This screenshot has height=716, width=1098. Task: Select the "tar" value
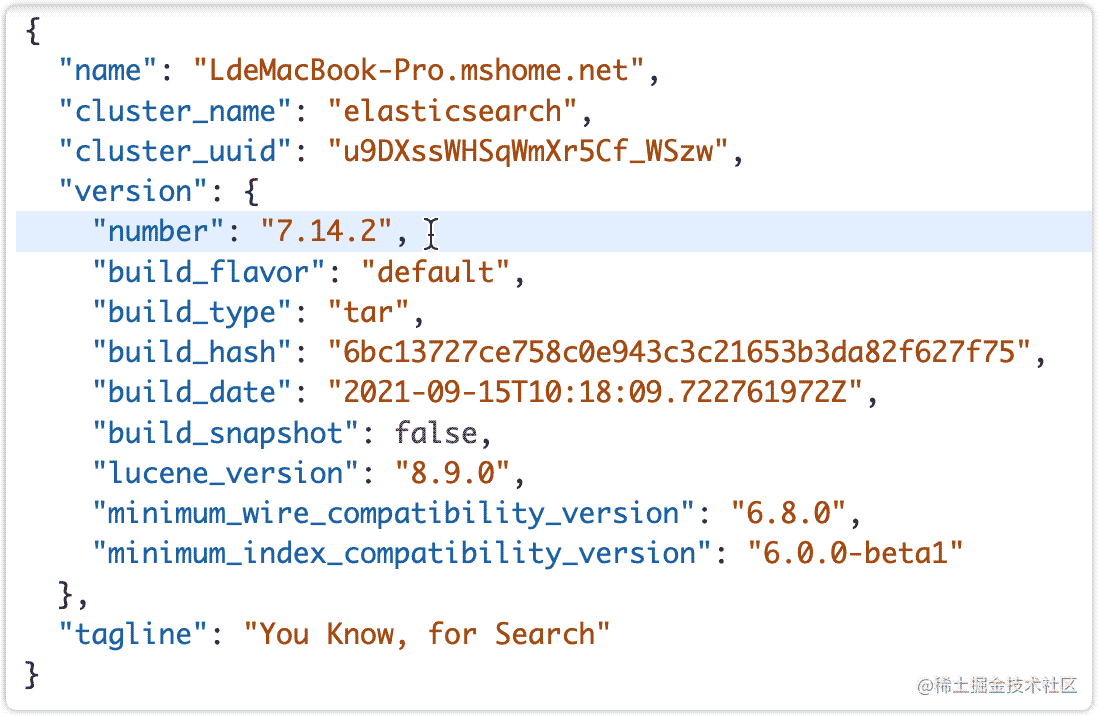(x=368, y=312)
